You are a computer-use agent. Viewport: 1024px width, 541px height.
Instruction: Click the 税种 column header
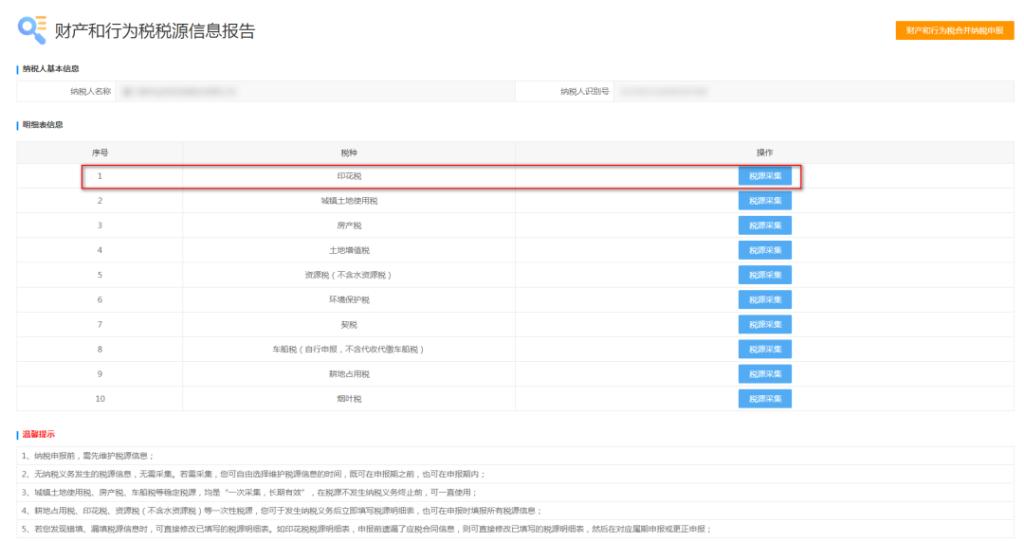(349, 152)
